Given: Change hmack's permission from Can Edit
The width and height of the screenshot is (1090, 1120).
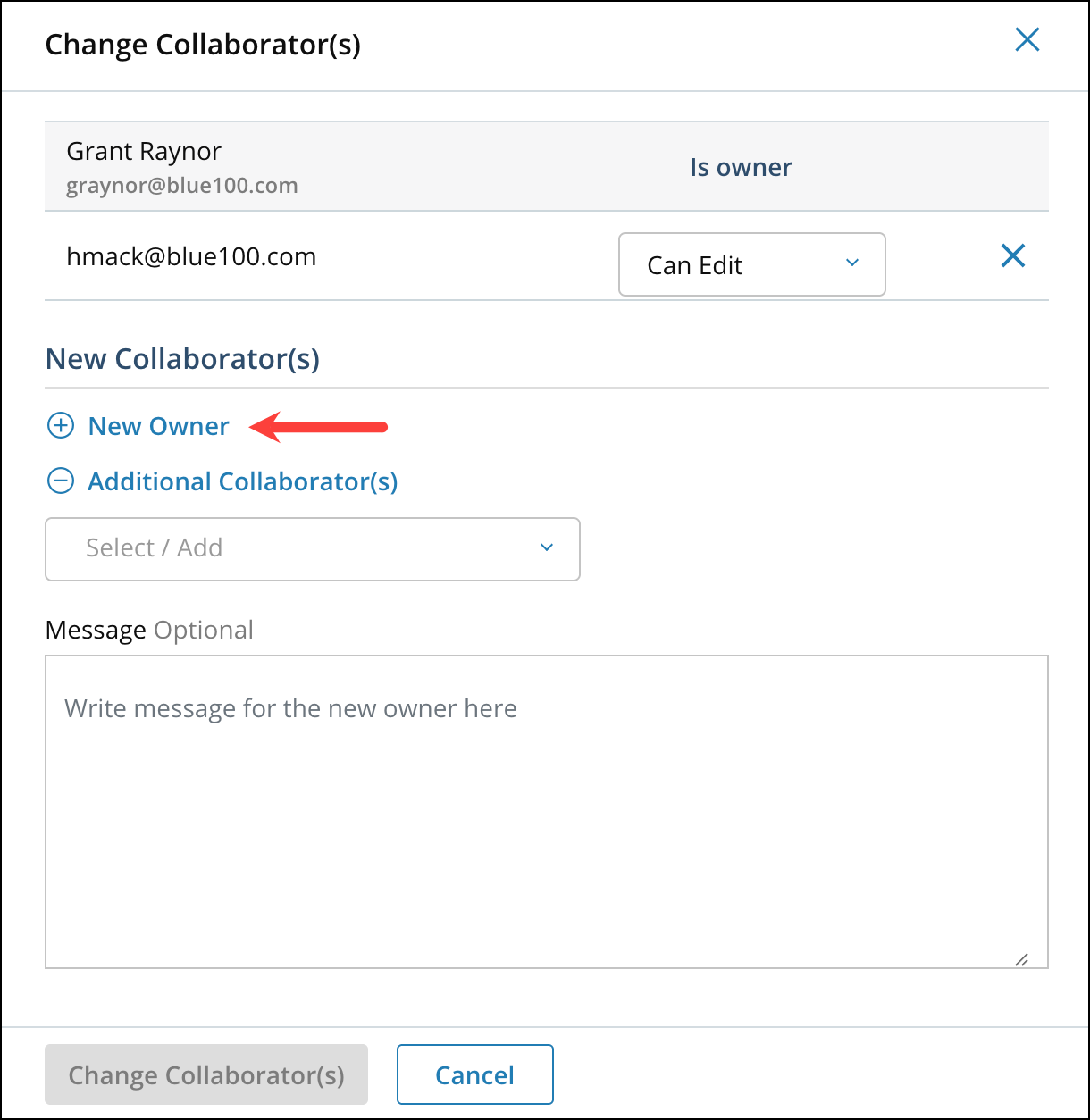Looking at the screenshot, I should pos(751,264).
